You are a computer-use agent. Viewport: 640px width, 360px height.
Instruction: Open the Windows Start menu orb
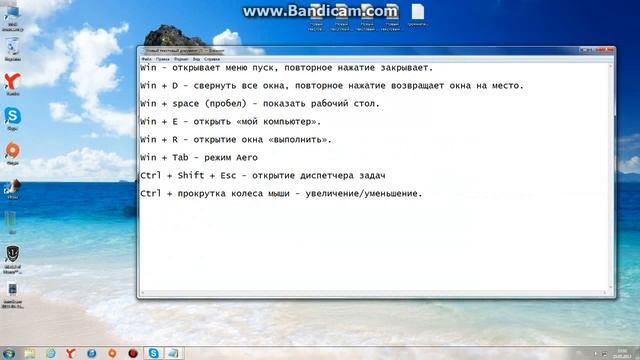pyautogui.click(x=9, y=353)
